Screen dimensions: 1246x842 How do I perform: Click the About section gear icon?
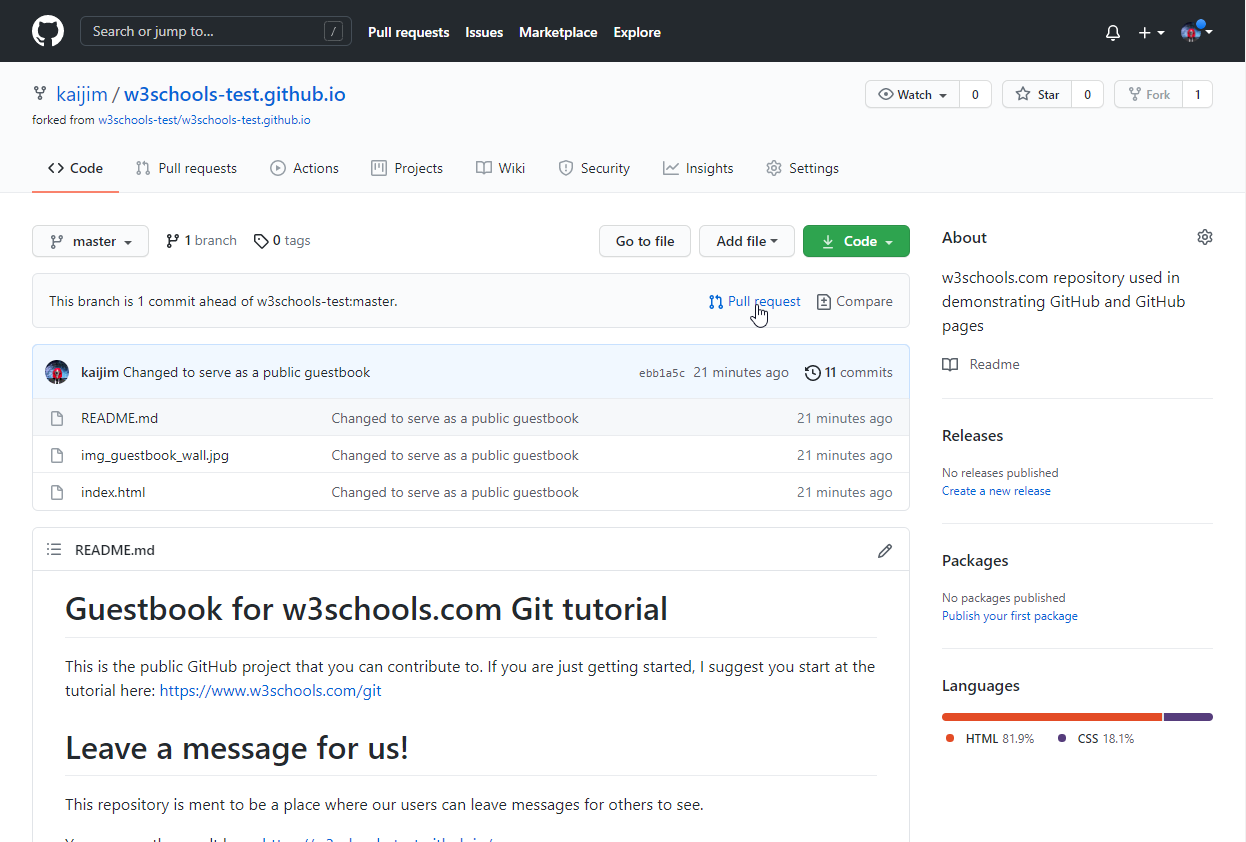coord(1204,237)
